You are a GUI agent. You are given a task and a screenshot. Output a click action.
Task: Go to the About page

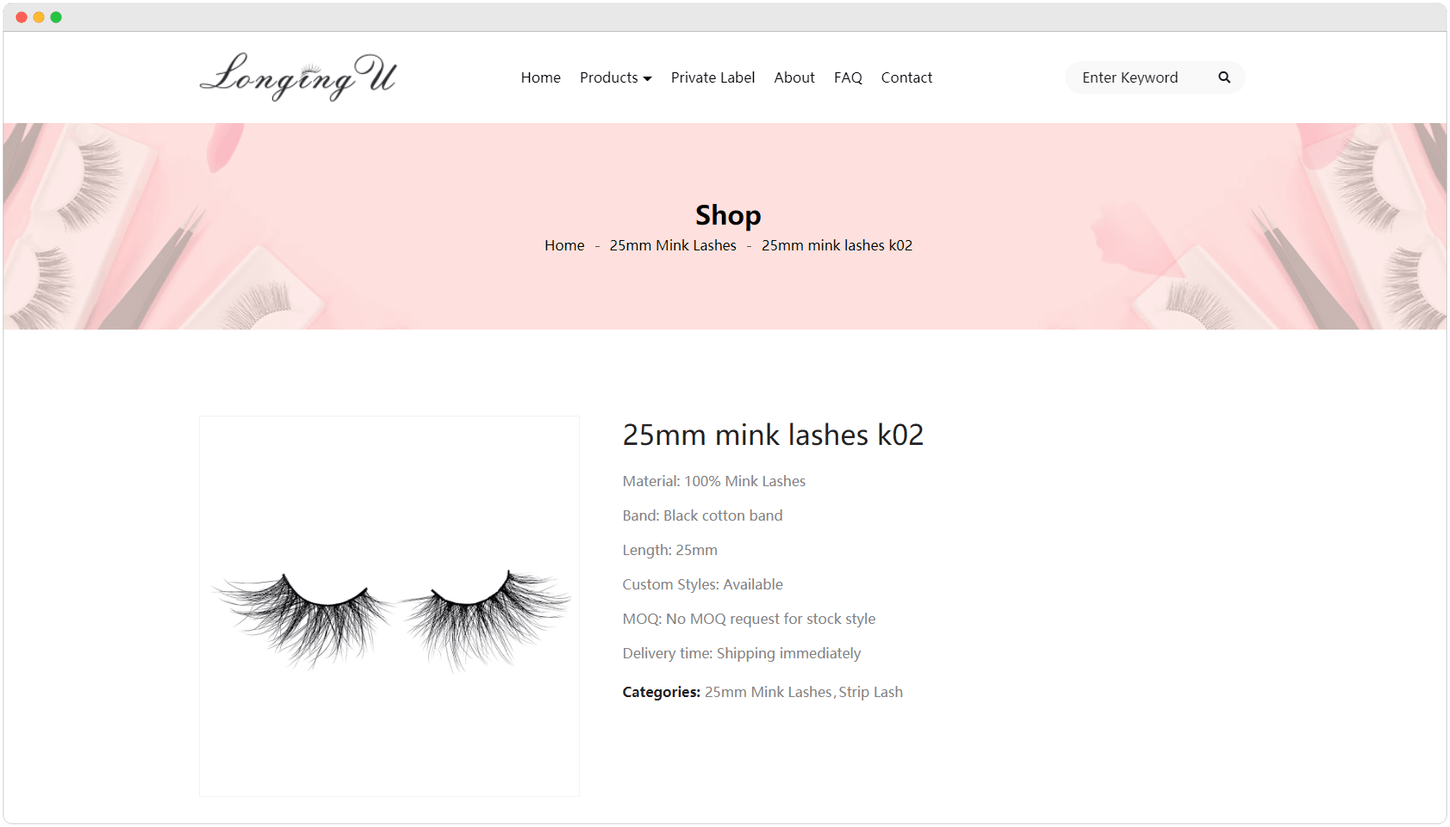pyautogui.click(x=794, y=78)
